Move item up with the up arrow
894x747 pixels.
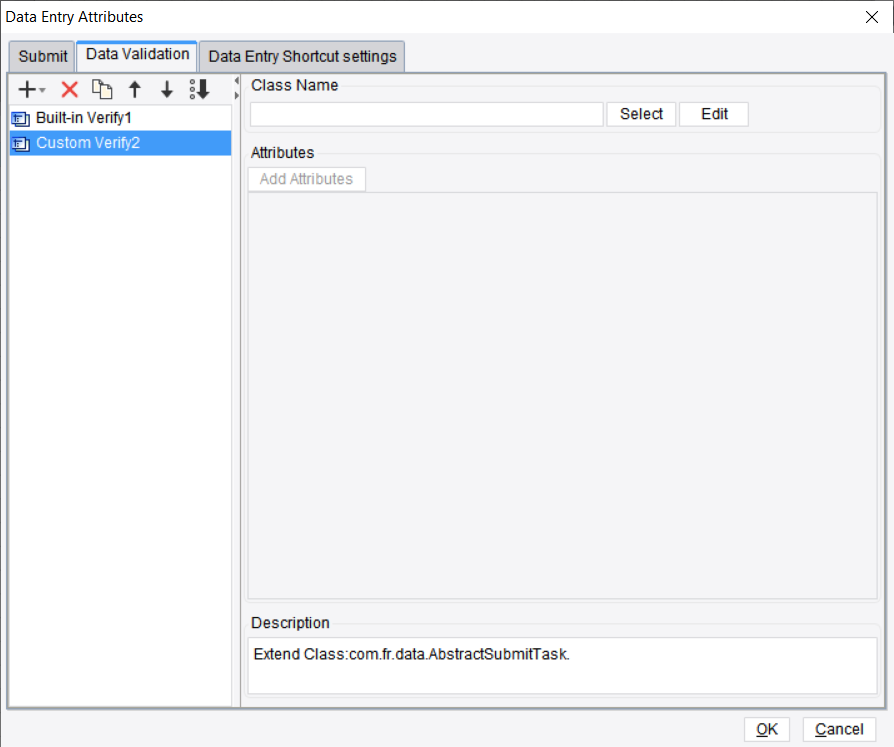135,90
